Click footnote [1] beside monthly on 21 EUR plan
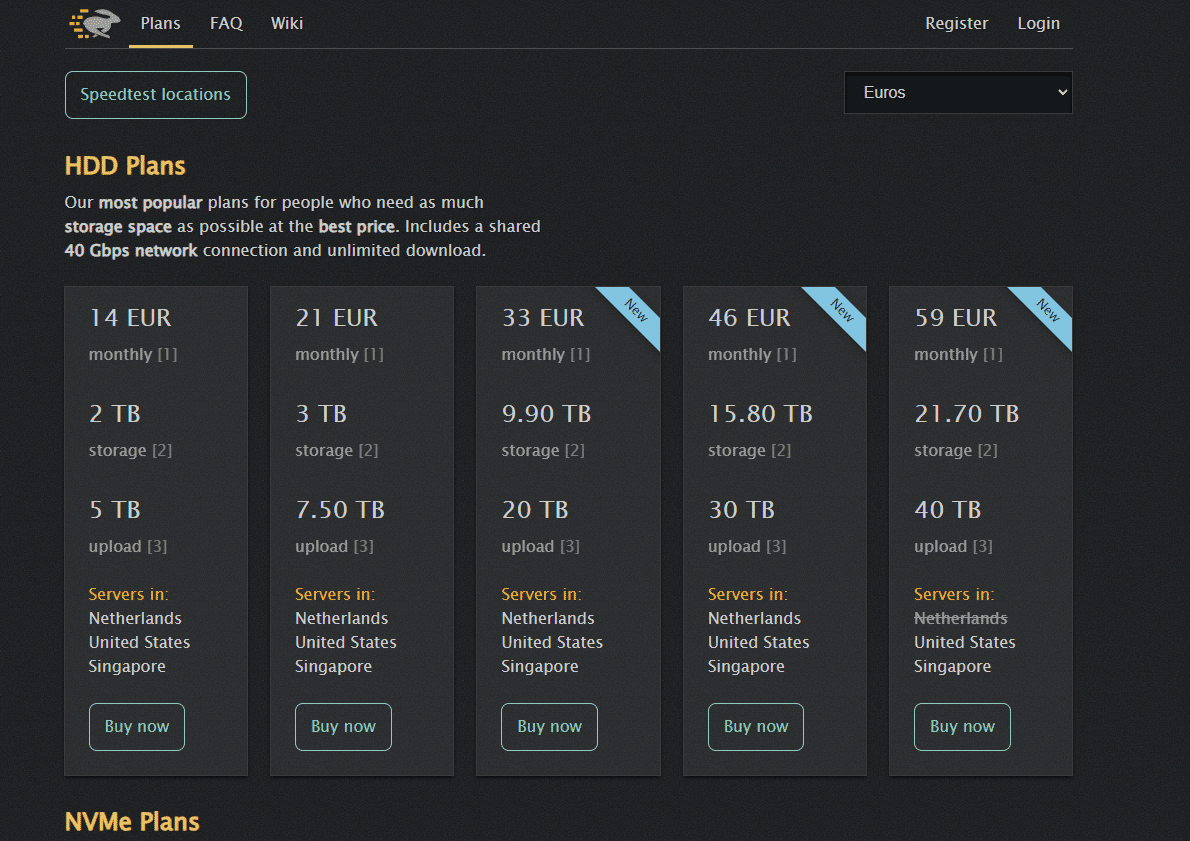1190x841 pixels. click(x=373, y=354)
